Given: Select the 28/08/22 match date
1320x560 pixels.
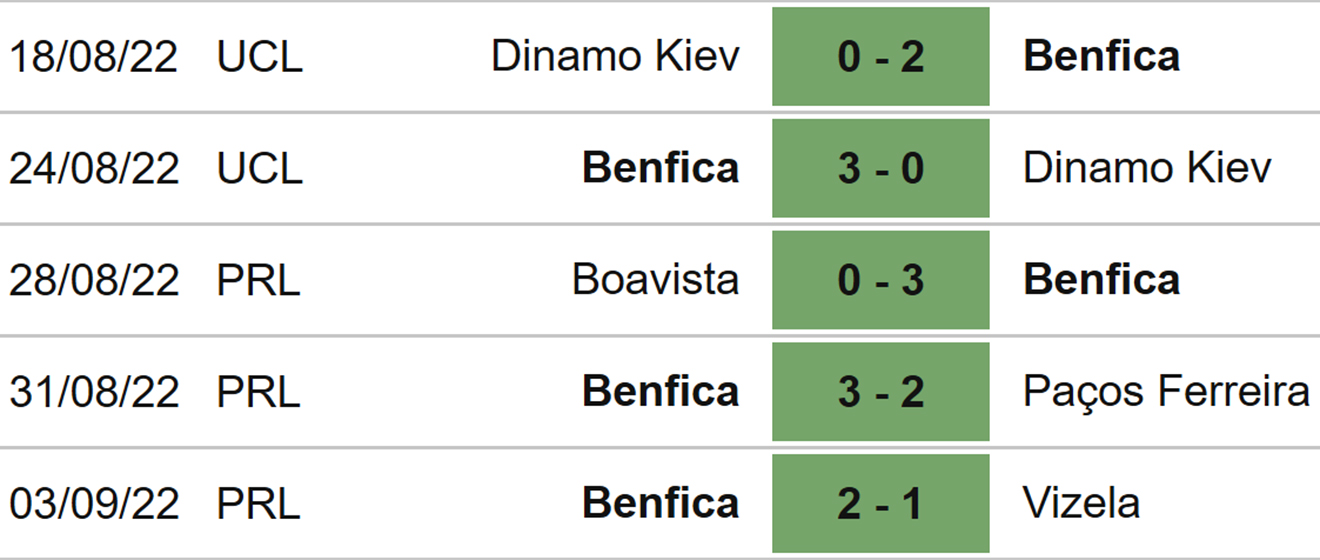Looking at the screenshot, I should [x=94, y=280].
